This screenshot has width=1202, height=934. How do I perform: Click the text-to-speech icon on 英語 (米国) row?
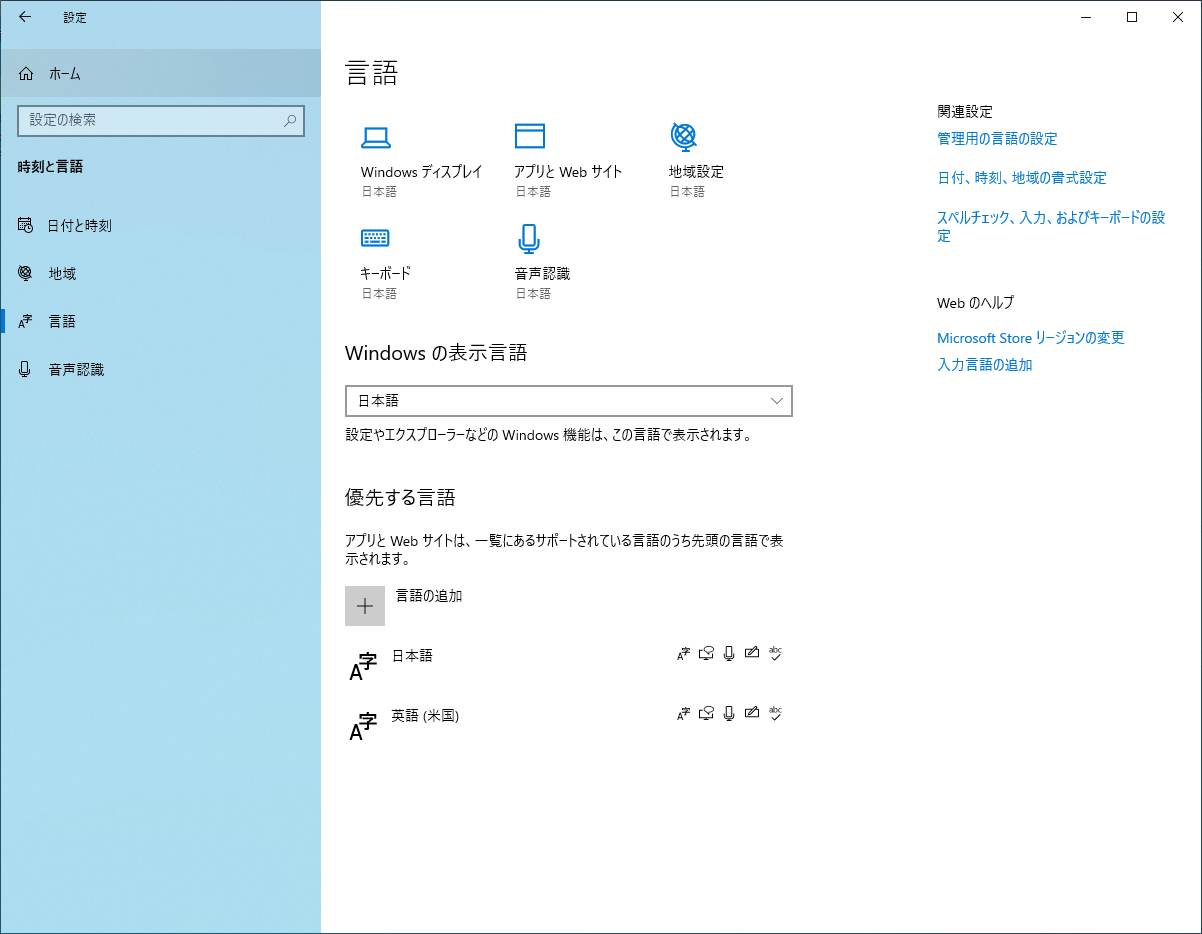[706, 714]
